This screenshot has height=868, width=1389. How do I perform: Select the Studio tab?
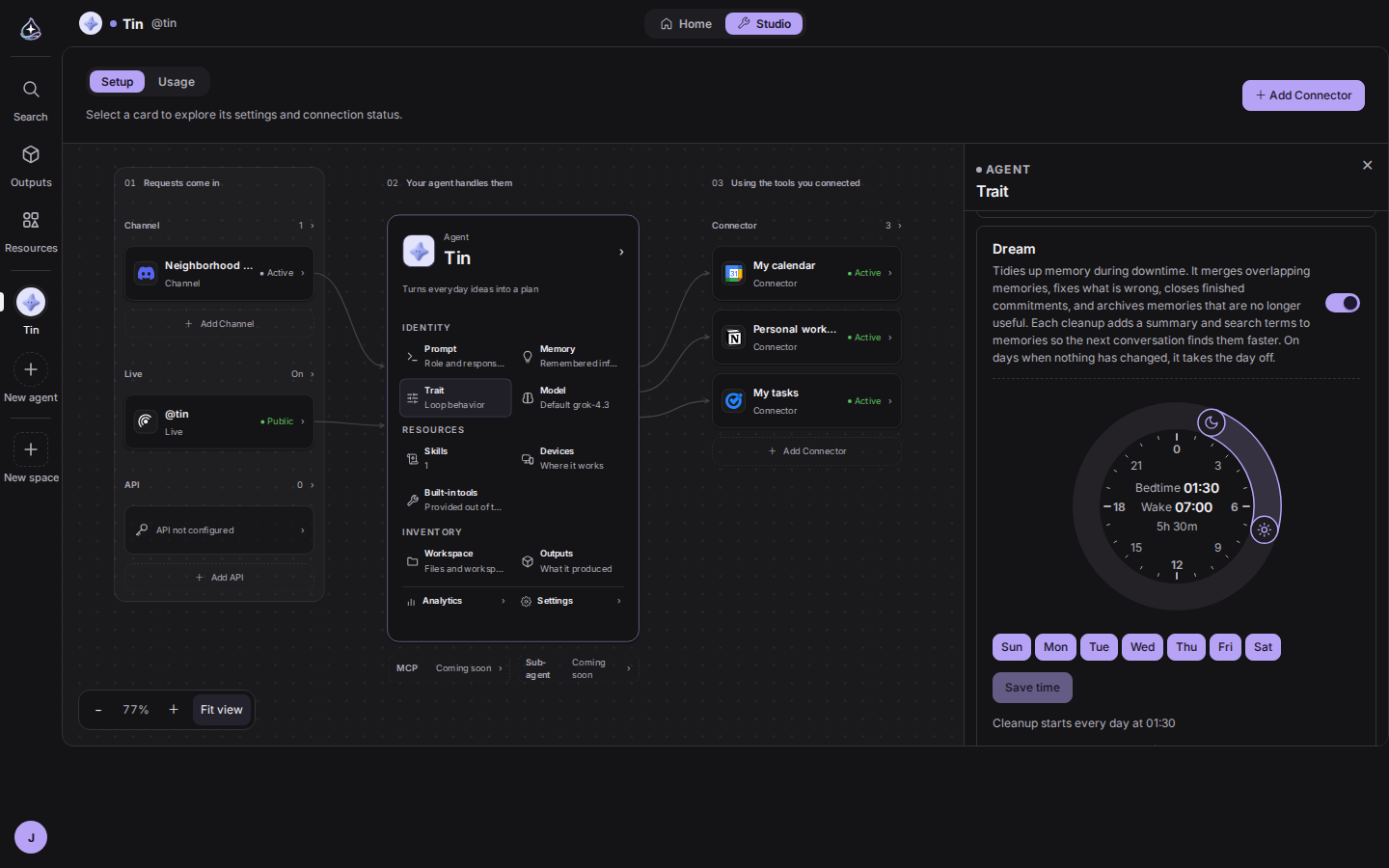tap(764, 24)
